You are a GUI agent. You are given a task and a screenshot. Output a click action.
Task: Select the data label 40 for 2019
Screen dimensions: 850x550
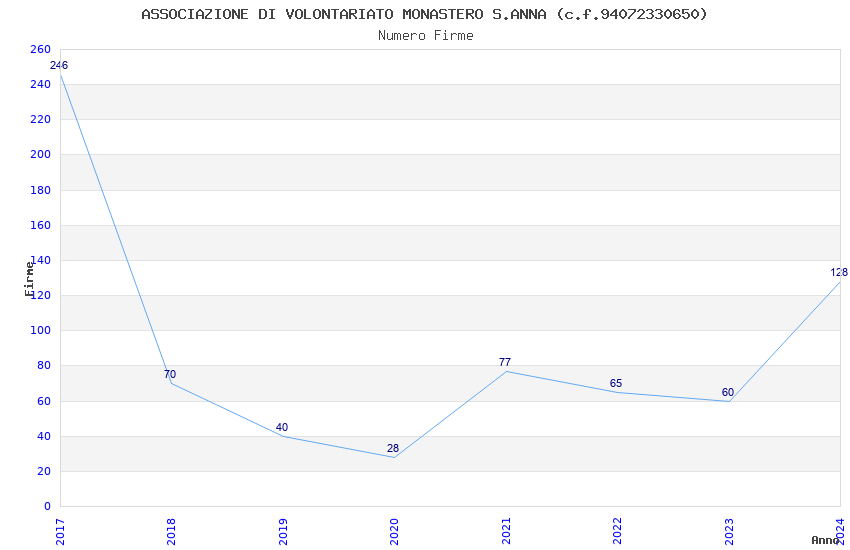pos(282,428)
